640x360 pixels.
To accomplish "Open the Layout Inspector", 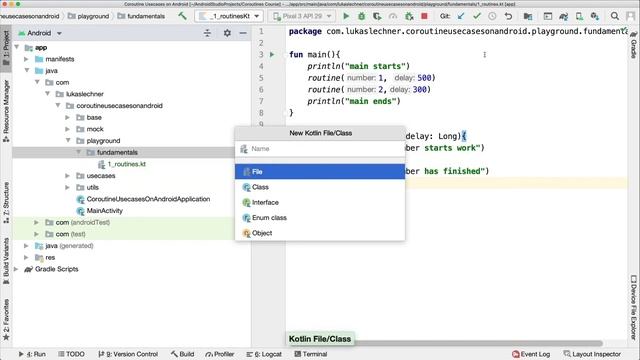I will pos(592,354).
